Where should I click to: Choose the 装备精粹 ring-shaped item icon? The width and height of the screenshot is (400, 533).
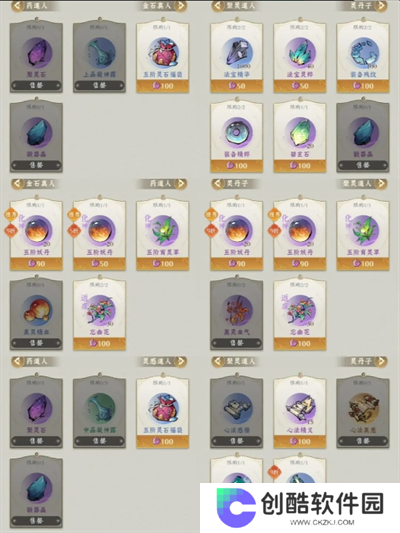tap(237, 133)
